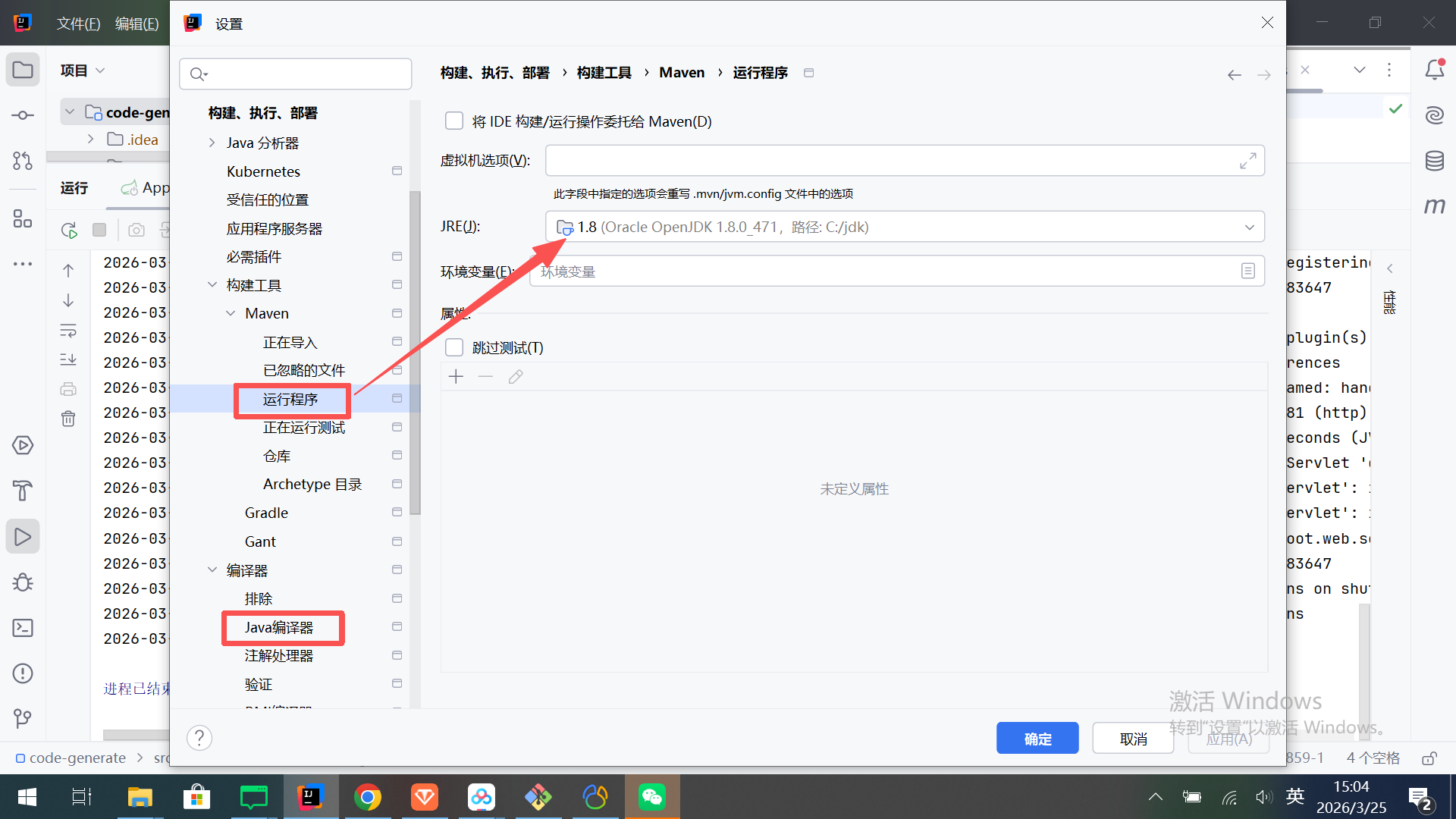Collapse the Maven tree node
This screenshot has width=1456, height=819.
click(x=231, y=313)
